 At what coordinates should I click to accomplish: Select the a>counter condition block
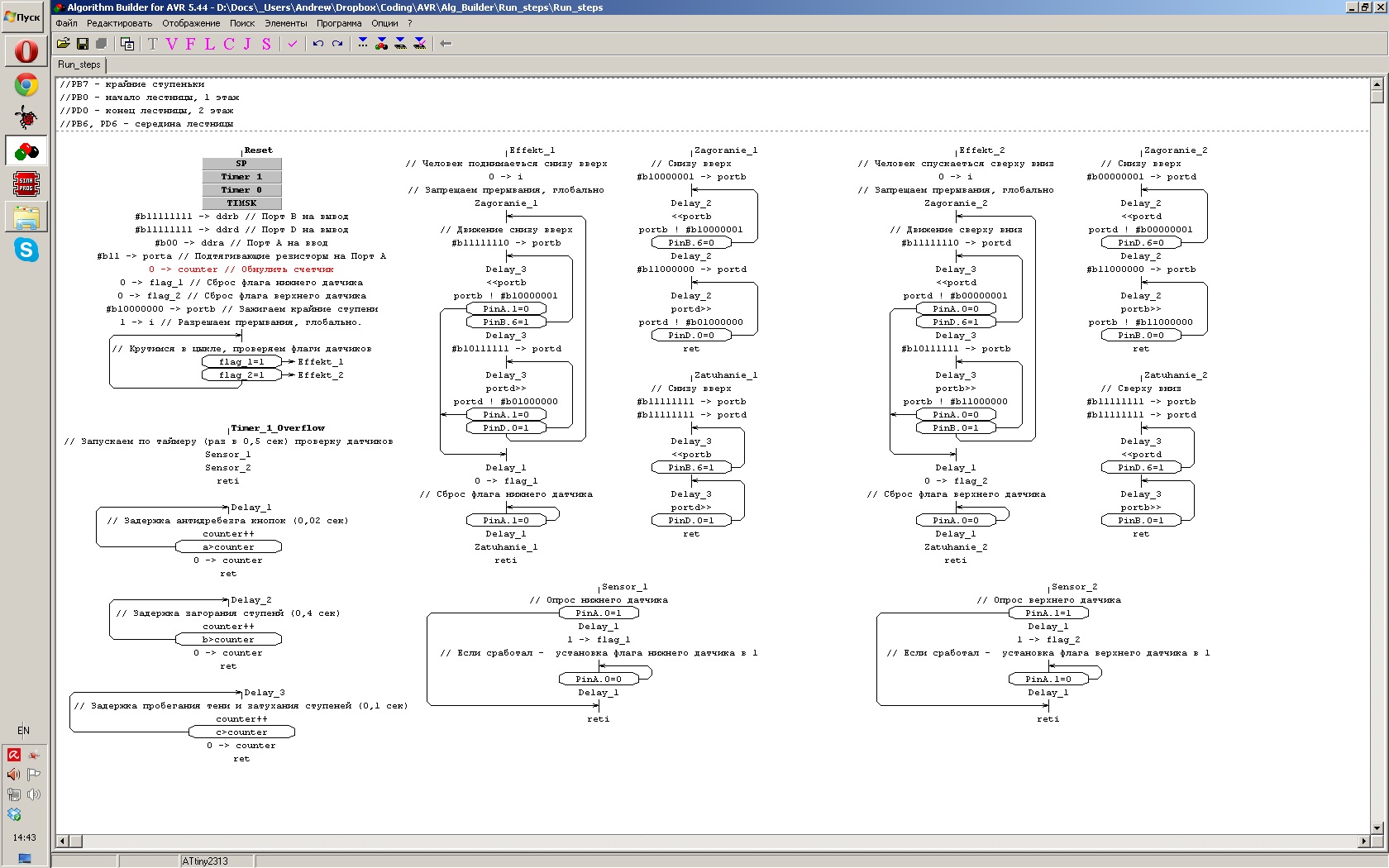click(229, 547)
